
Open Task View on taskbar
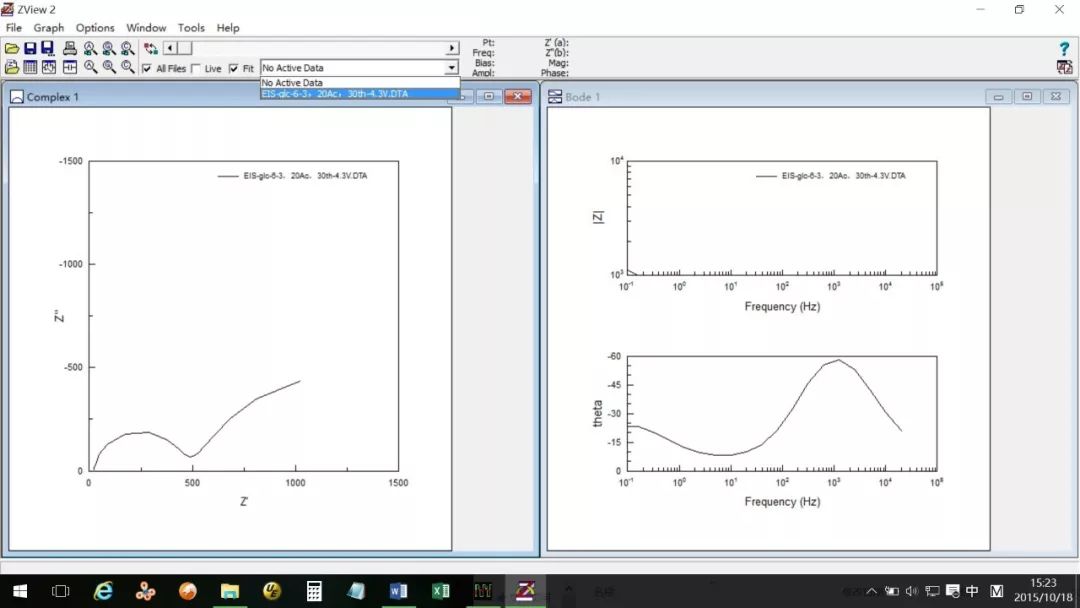click(61, 591)
